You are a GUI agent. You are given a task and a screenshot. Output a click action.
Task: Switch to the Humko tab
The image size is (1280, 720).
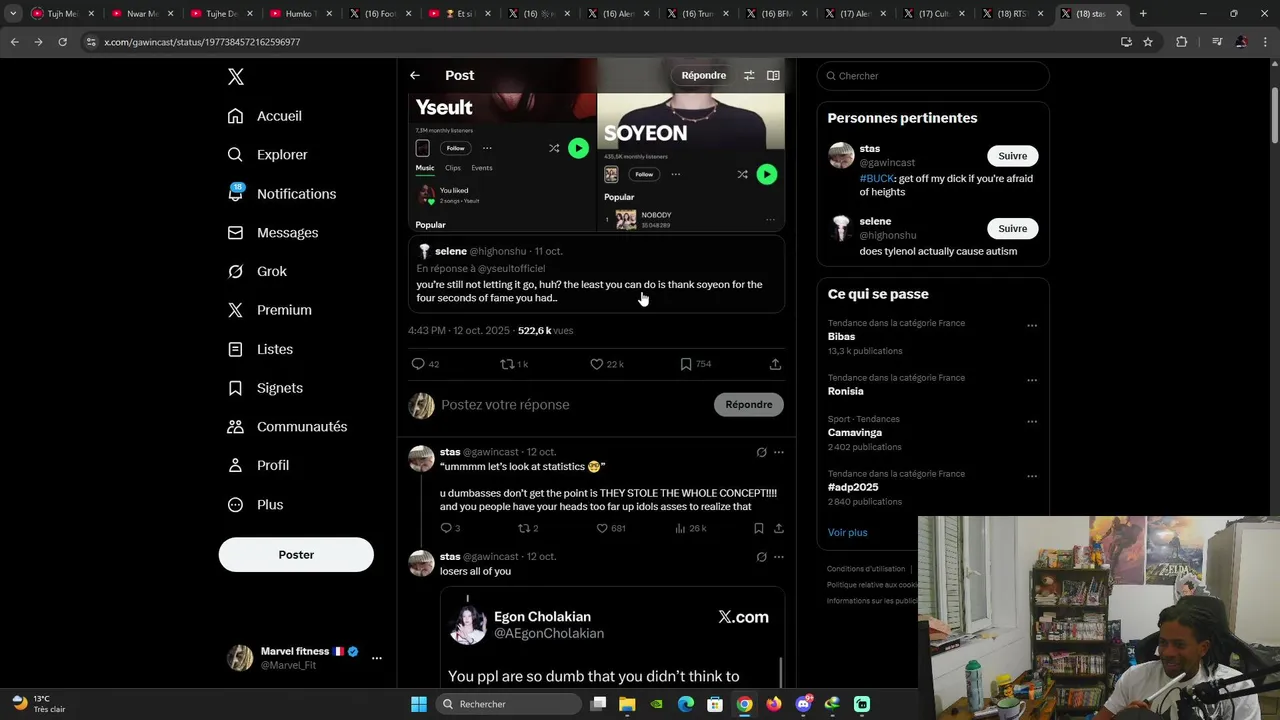(x=300, y=14)
